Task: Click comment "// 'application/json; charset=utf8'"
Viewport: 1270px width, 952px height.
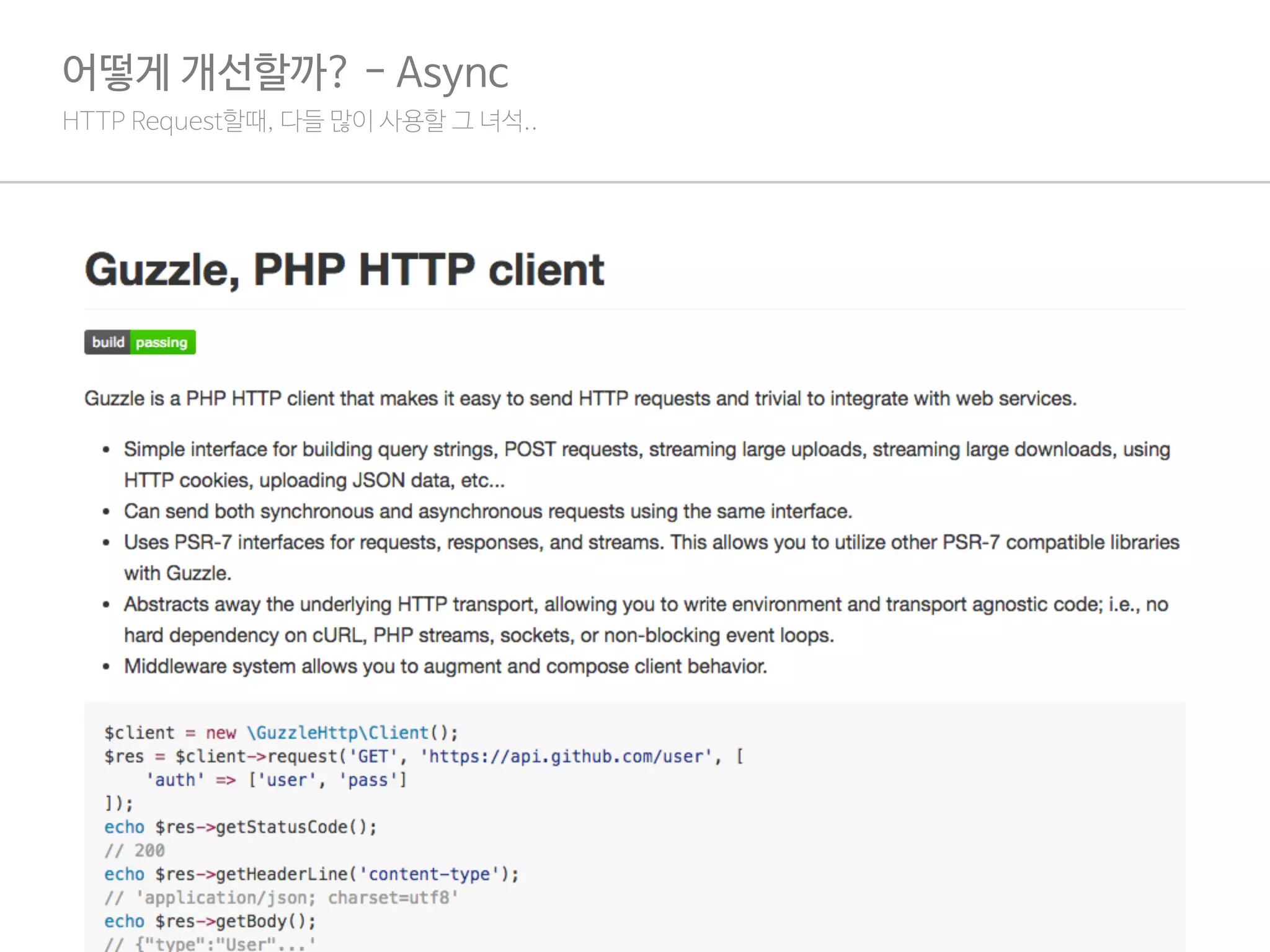Action: tap(282, 897)
